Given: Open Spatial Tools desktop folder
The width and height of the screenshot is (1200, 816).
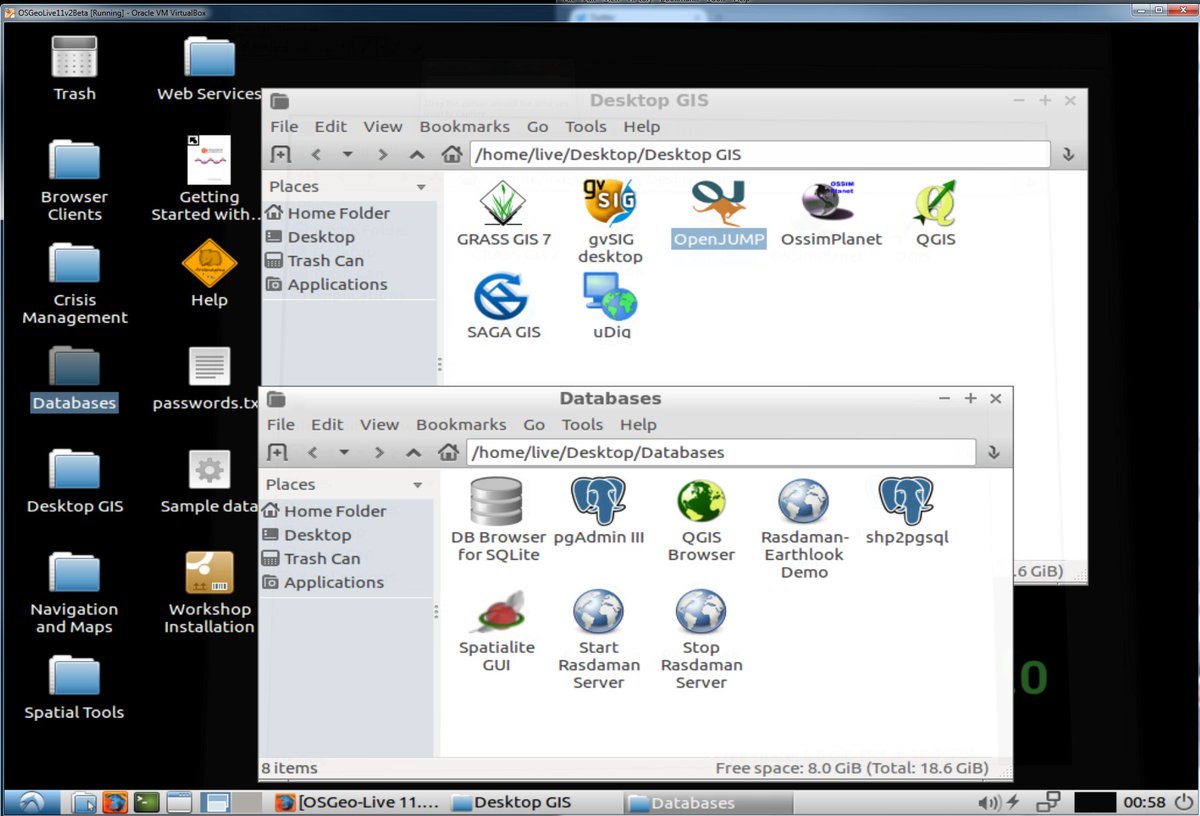Looking at the screenshot, I should tap(74, 678).
